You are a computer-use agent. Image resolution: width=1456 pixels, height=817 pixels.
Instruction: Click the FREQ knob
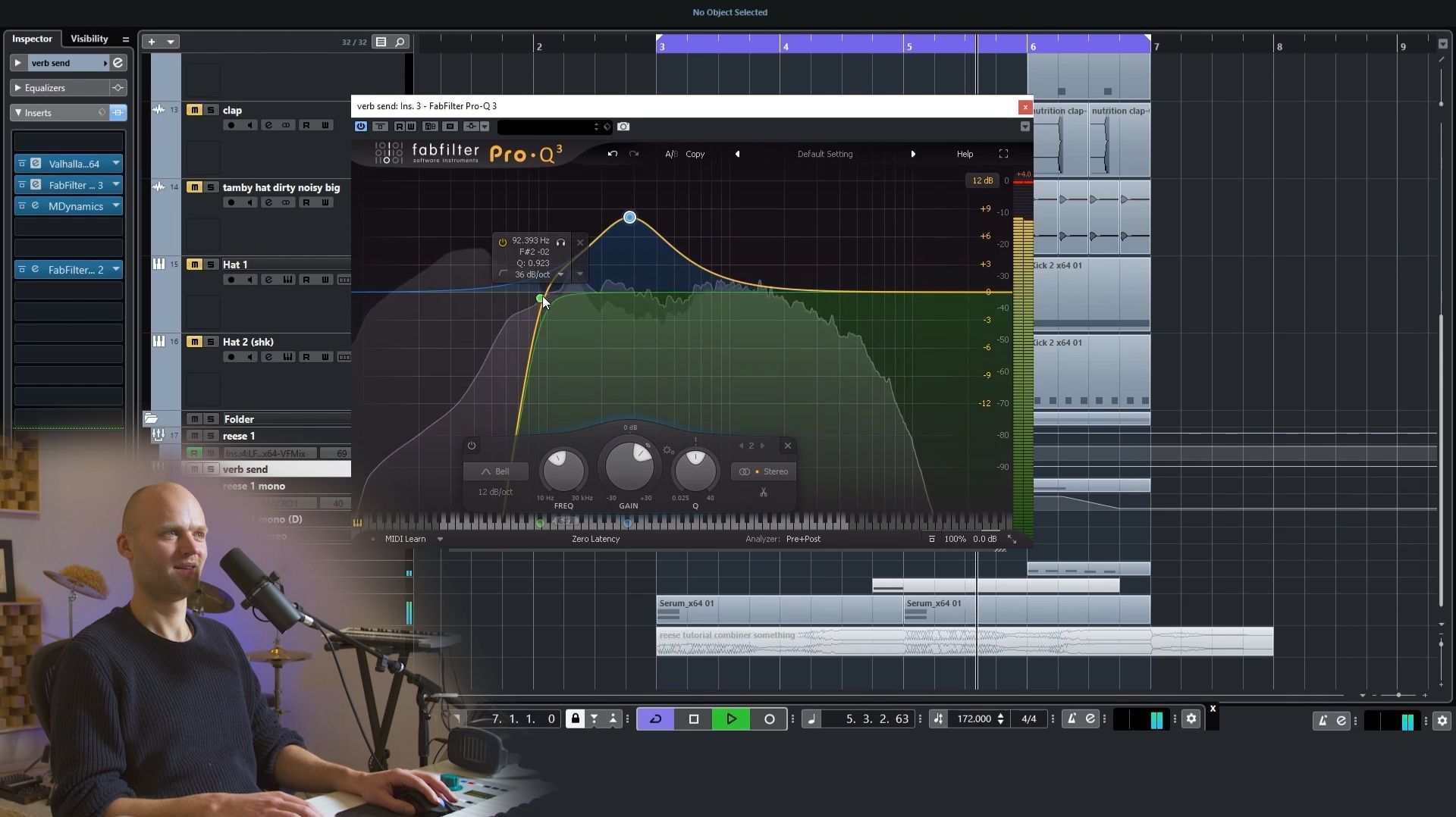coord(563,470)
